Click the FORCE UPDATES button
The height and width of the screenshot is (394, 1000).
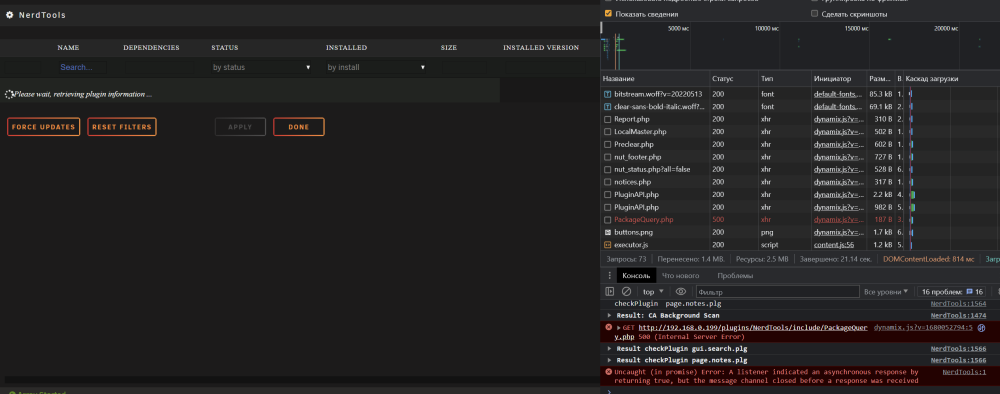[43, 127]
